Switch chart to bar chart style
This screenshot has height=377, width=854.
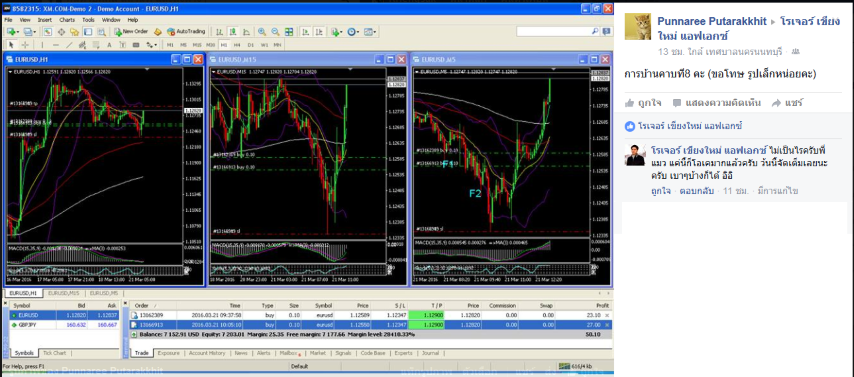(219, 32)
